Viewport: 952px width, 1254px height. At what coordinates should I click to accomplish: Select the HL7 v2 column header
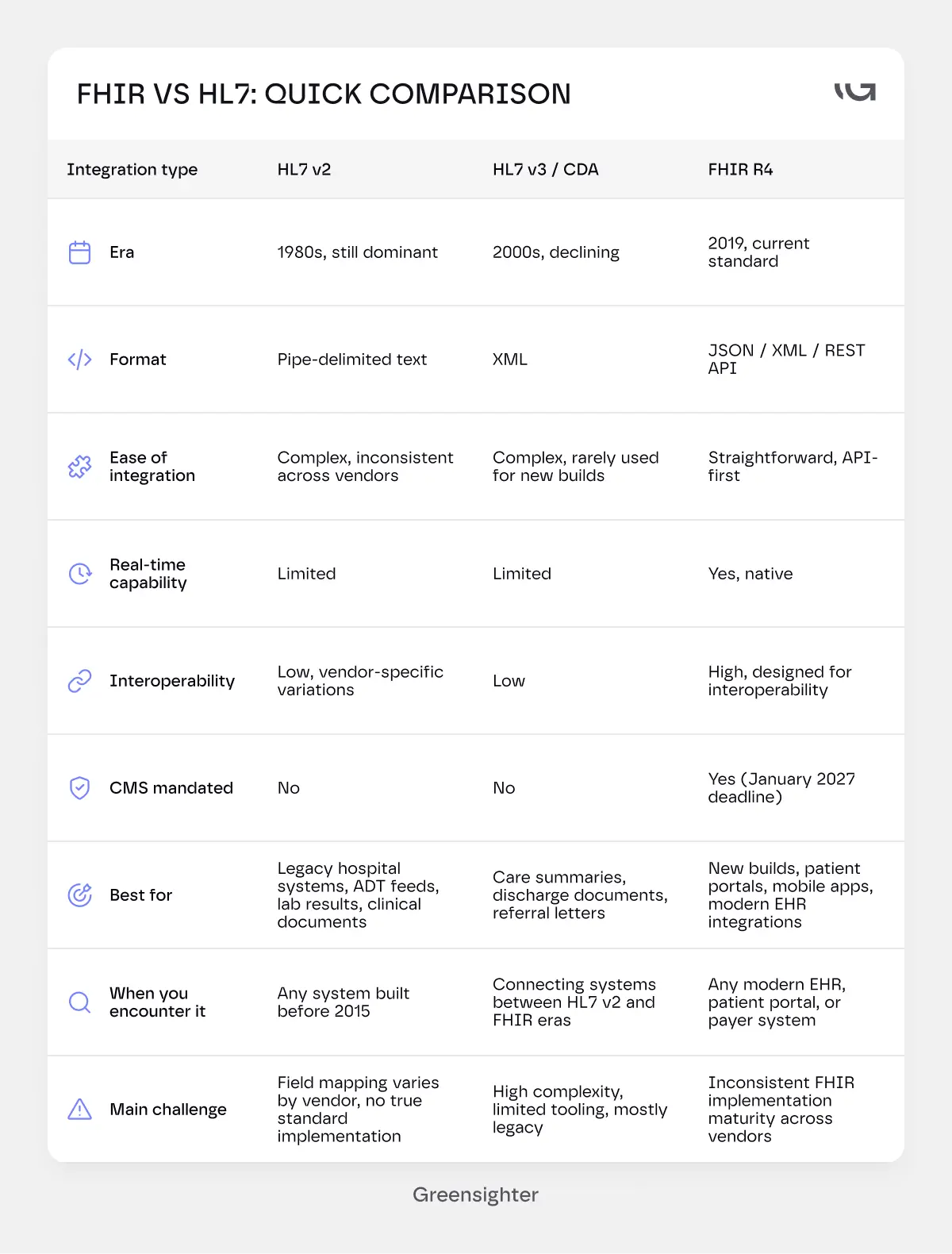[304, 170]
